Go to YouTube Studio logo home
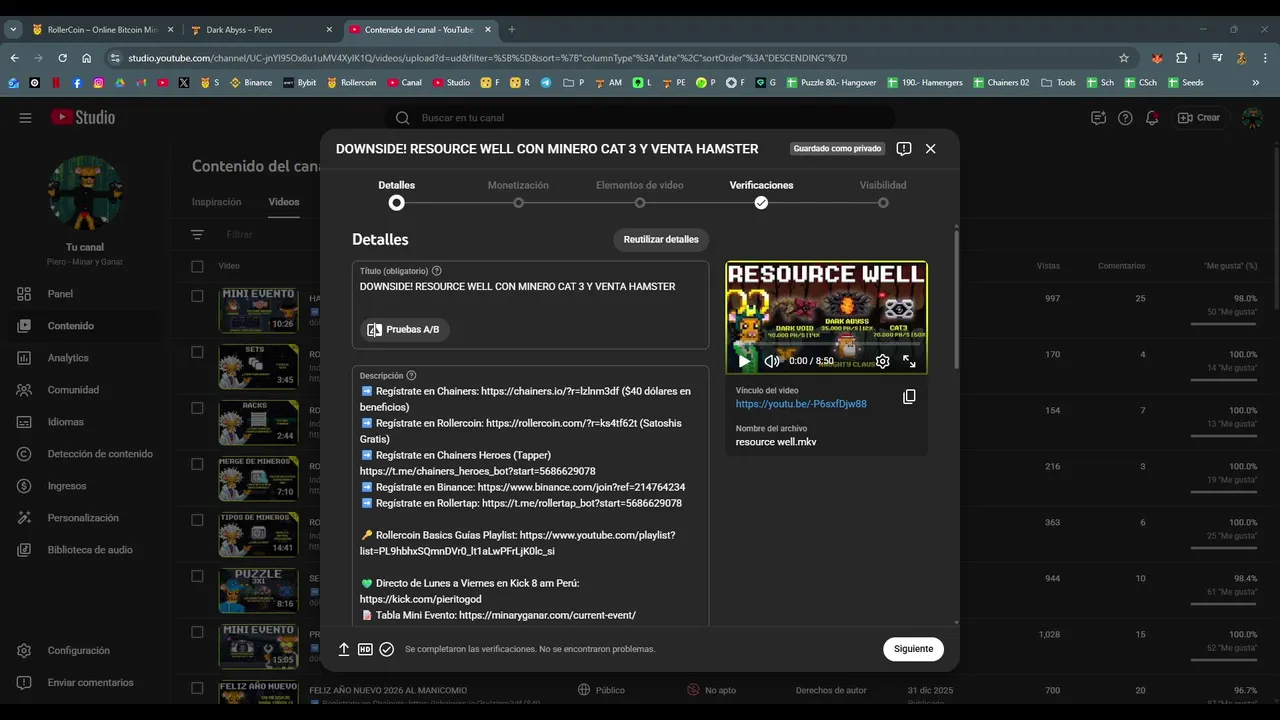1280x720 pixels. click(x=83, y=118)
